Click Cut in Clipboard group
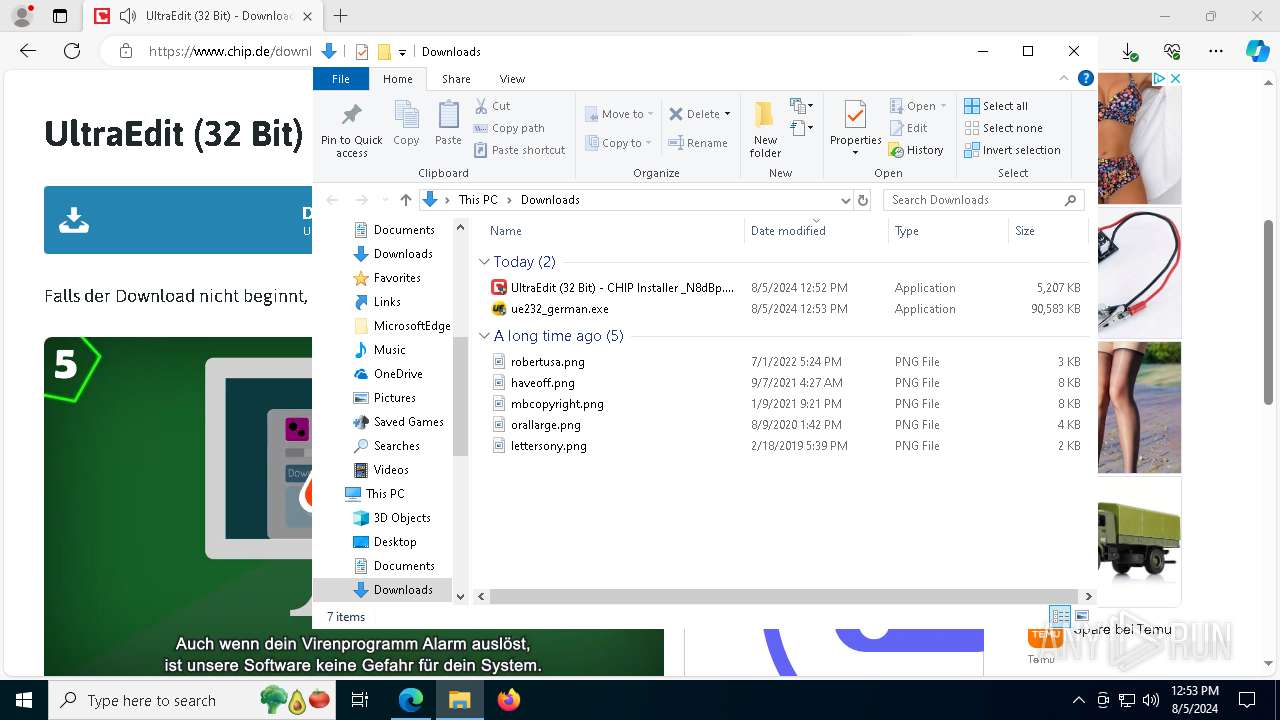The width and height of the screenshot is (1280, 720). point(492,106)
